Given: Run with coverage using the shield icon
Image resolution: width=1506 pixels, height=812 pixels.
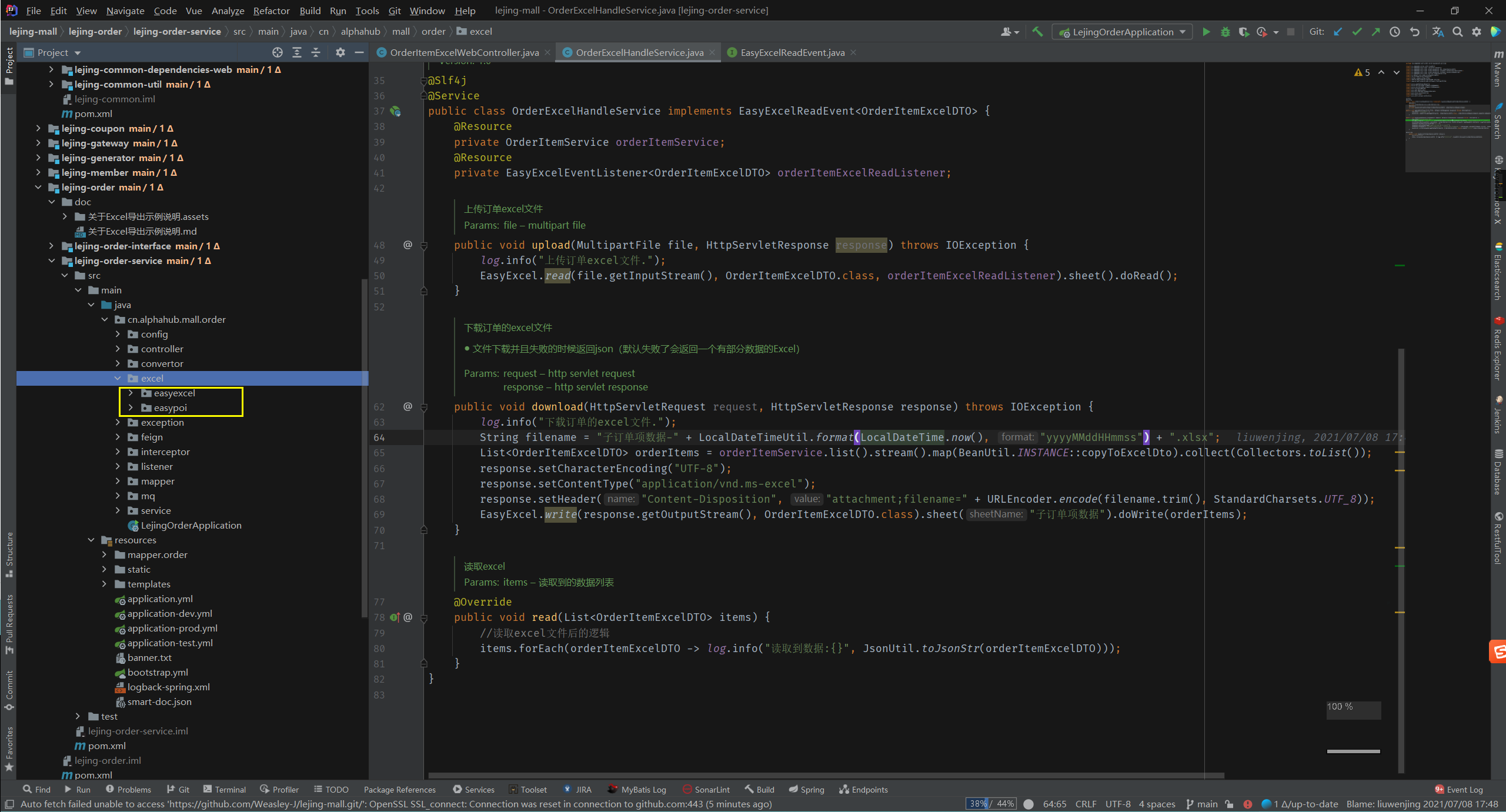Looking at the screenshot, I should click(1243, 32).
